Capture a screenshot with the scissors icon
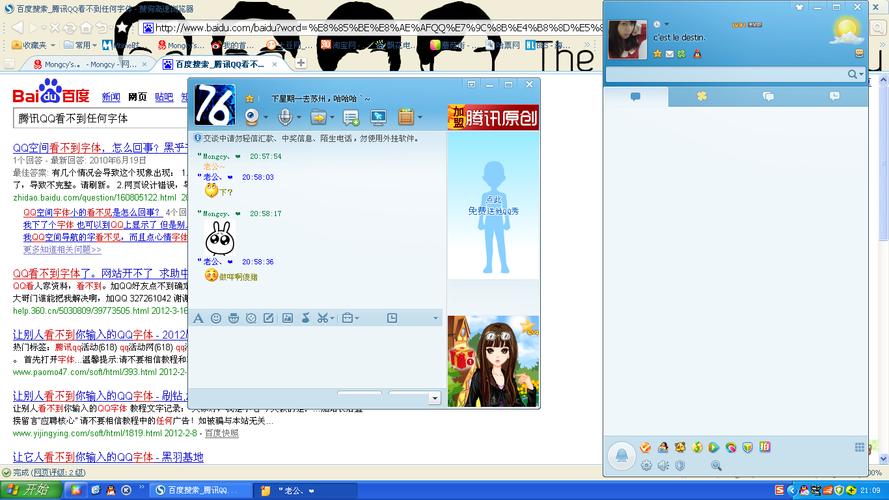Image resolution: width=889 pixels, height=500 pixels. 322,319
